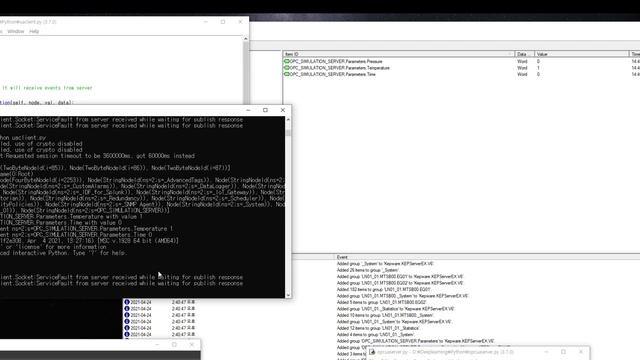
Task: Open the Window menu in IDLE editor
Action: (x=16, y=31)
